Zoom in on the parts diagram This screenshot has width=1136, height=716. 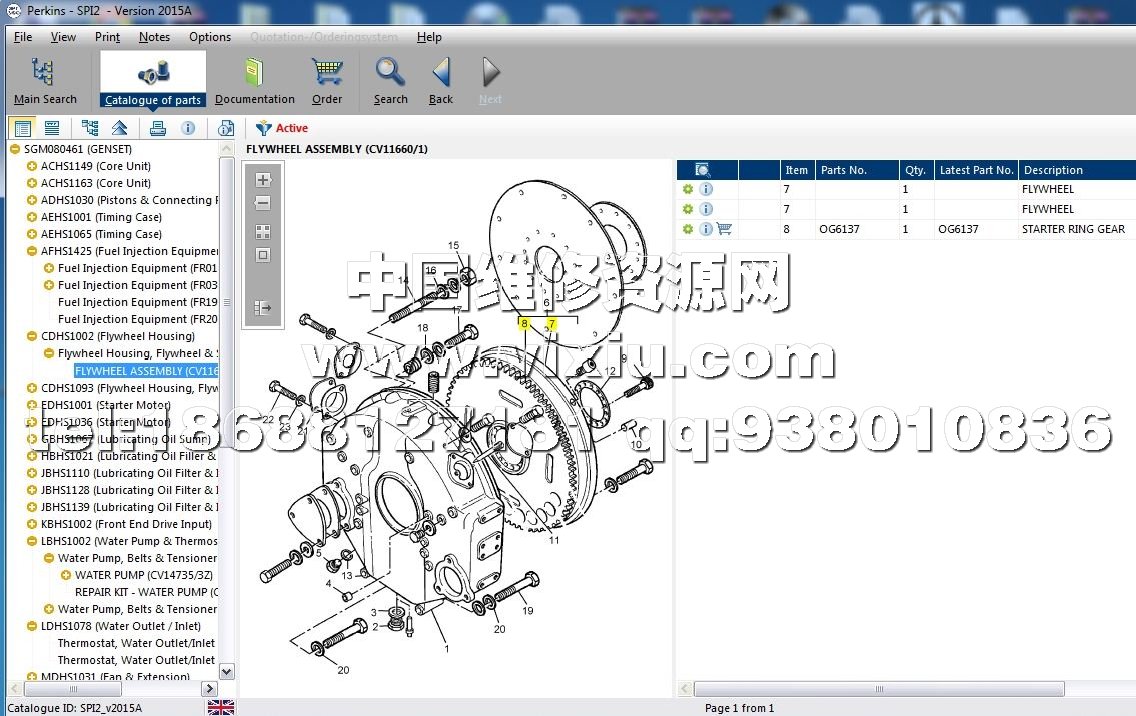pyautogui.click(x=263, y=181)
